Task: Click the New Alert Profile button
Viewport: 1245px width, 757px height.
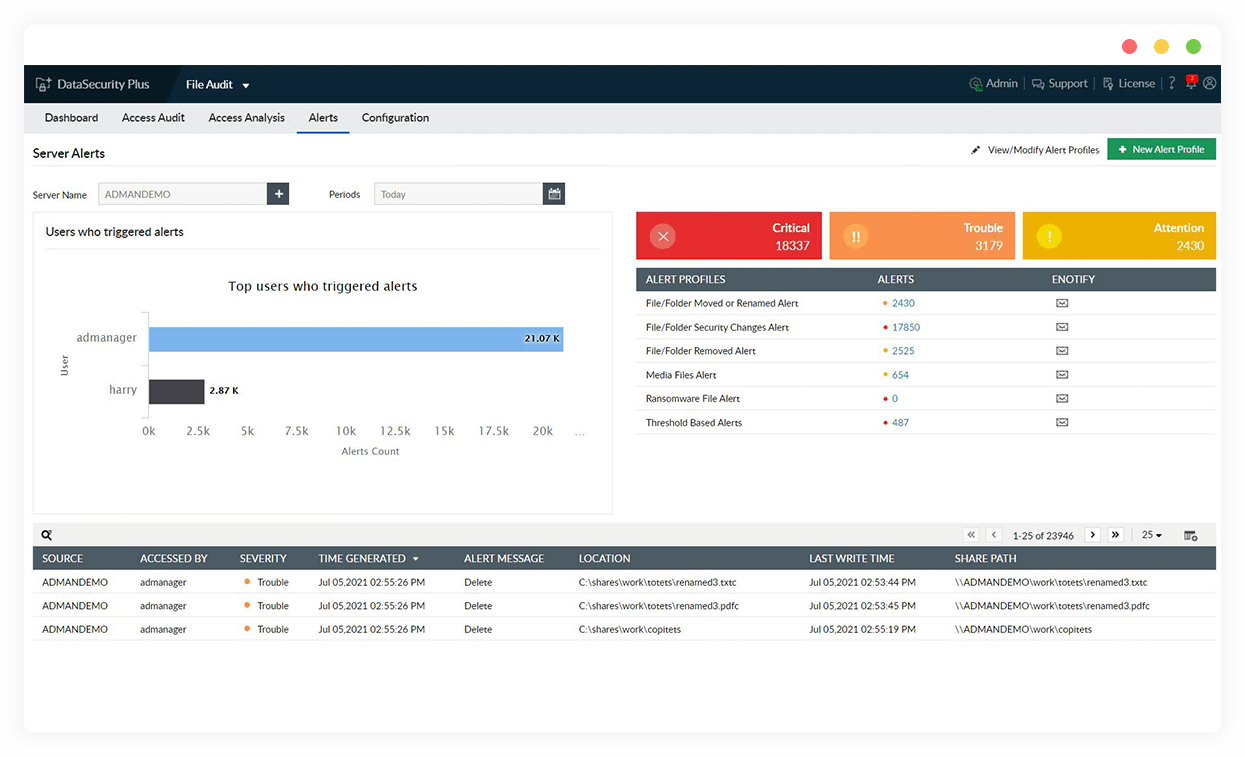Action: [x=1161, y=149]
